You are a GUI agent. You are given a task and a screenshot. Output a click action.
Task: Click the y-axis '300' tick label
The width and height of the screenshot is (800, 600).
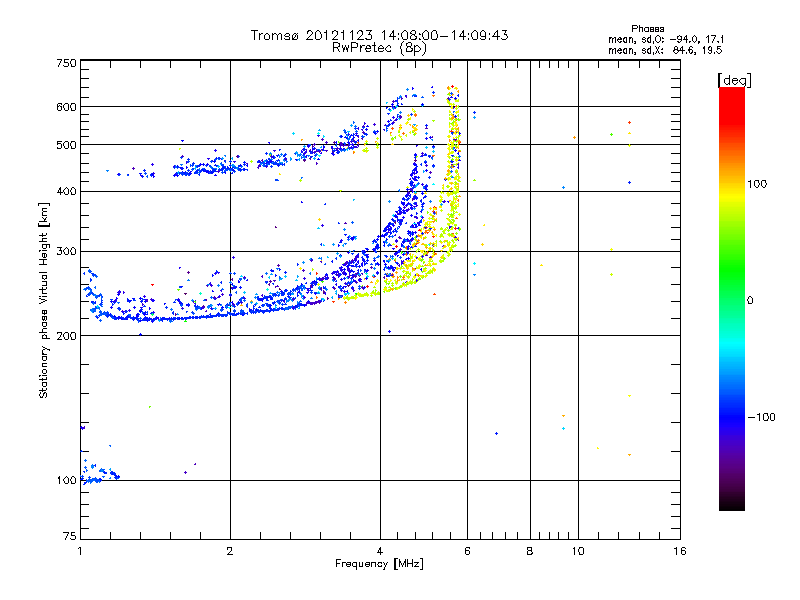(66, 251)
